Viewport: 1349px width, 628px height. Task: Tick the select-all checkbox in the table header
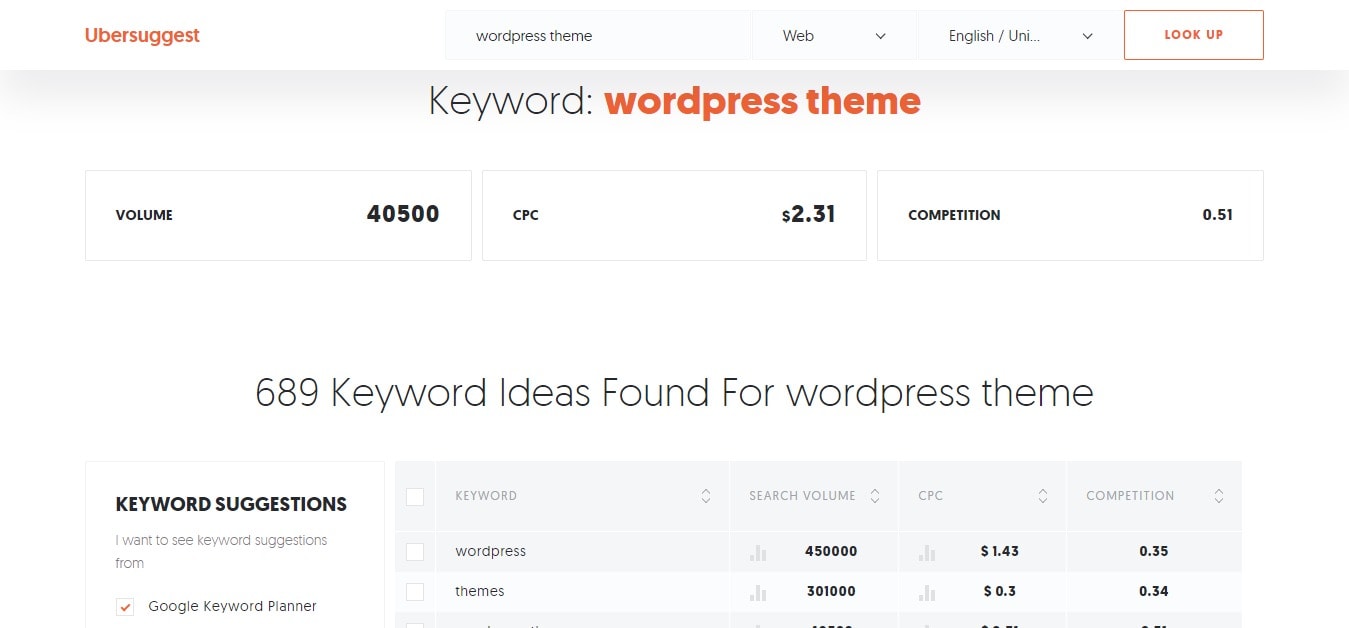coord(415,497)
